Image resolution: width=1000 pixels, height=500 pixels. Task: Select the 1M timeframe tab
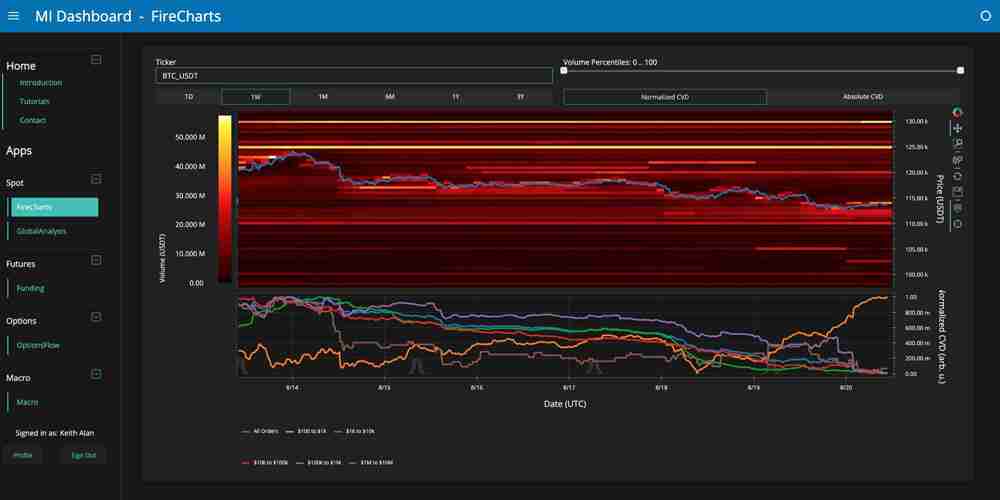pyautogui.click(x=323, y=97)
